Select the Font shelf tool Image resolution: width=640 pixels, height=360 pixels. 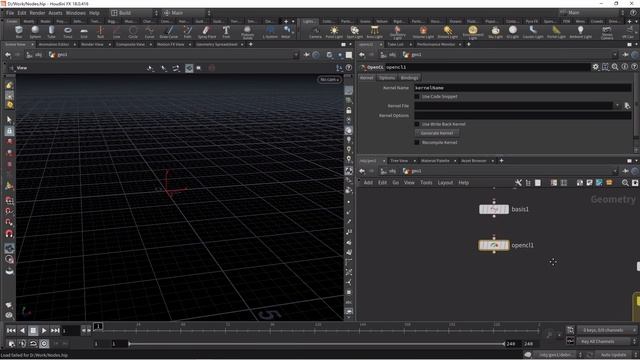(x=226, y=31)
